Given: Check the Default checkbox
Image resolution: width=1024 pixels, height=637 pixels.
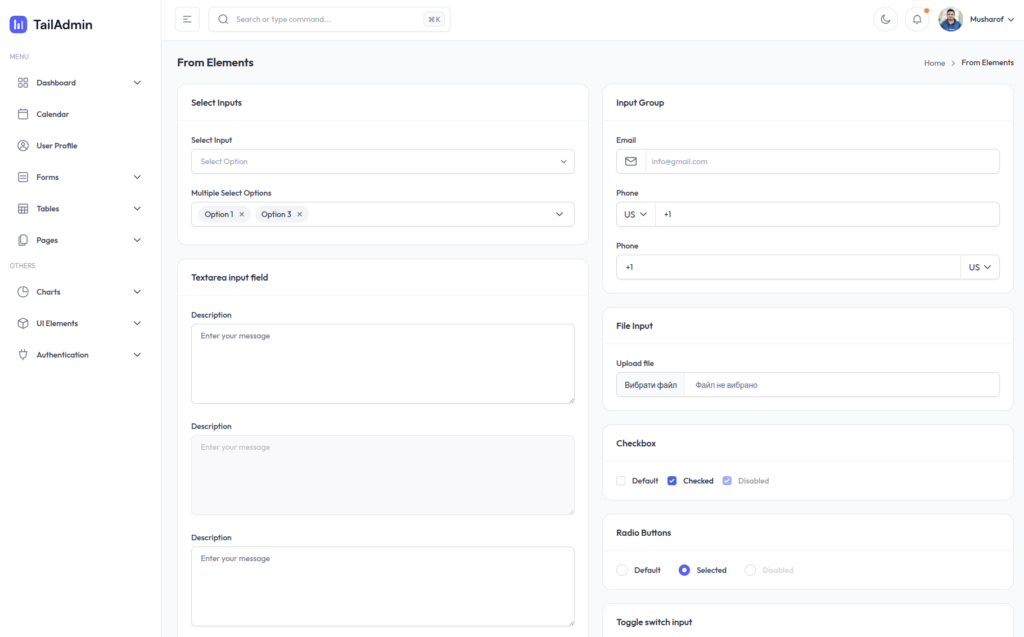Looking at the screenshot, I should [x=621, y=481].
